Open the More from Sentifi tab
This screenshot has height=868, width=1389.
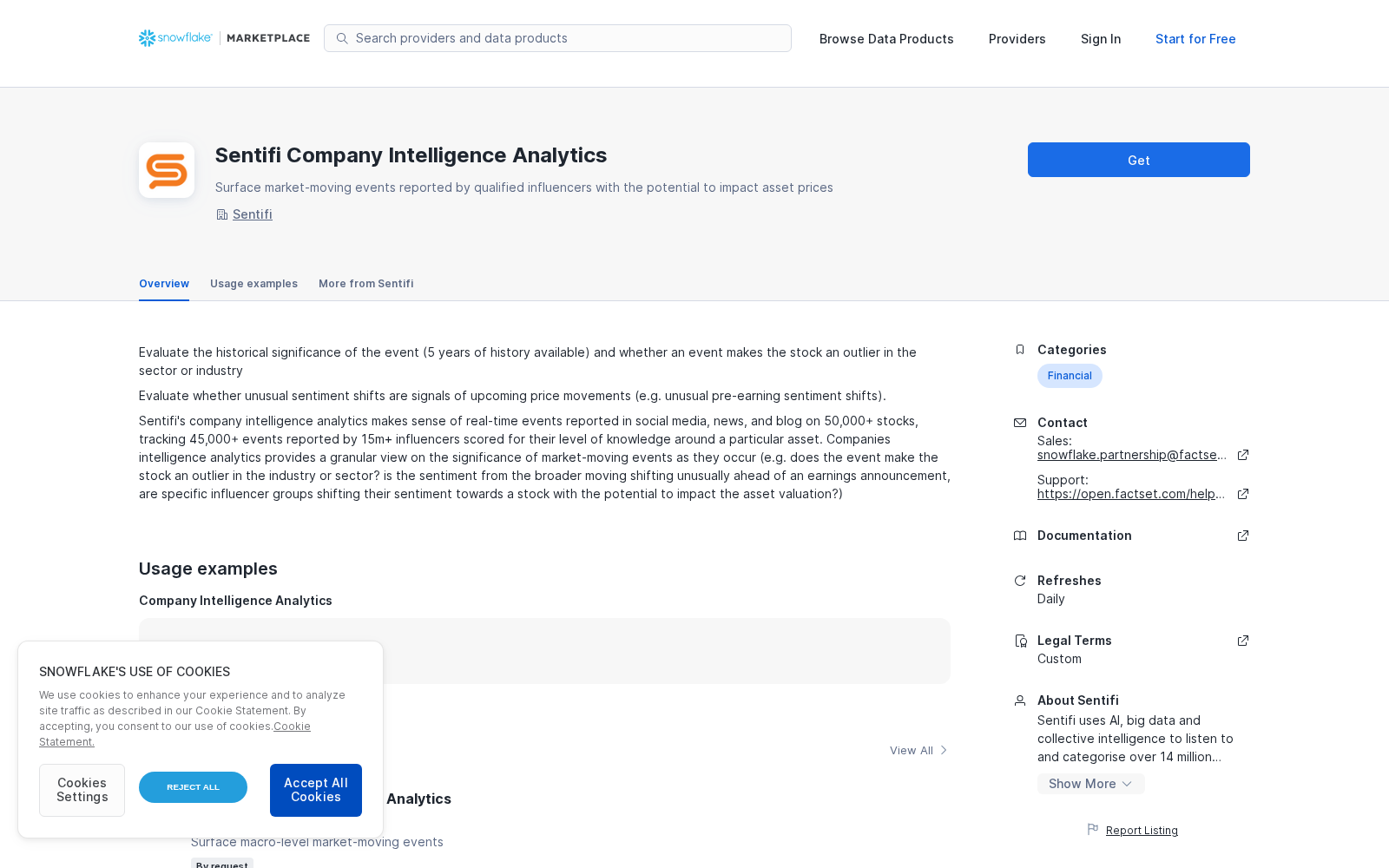(x=365, y=284)
